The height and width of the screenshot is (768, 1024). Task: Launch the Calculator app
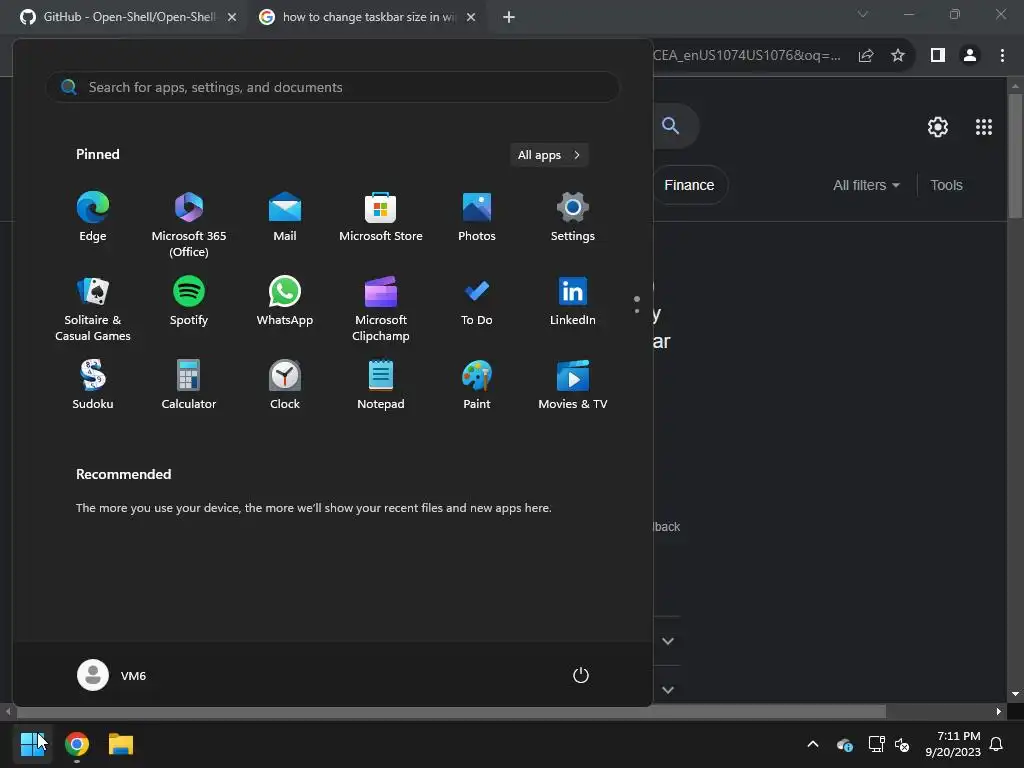click(189, 385)
